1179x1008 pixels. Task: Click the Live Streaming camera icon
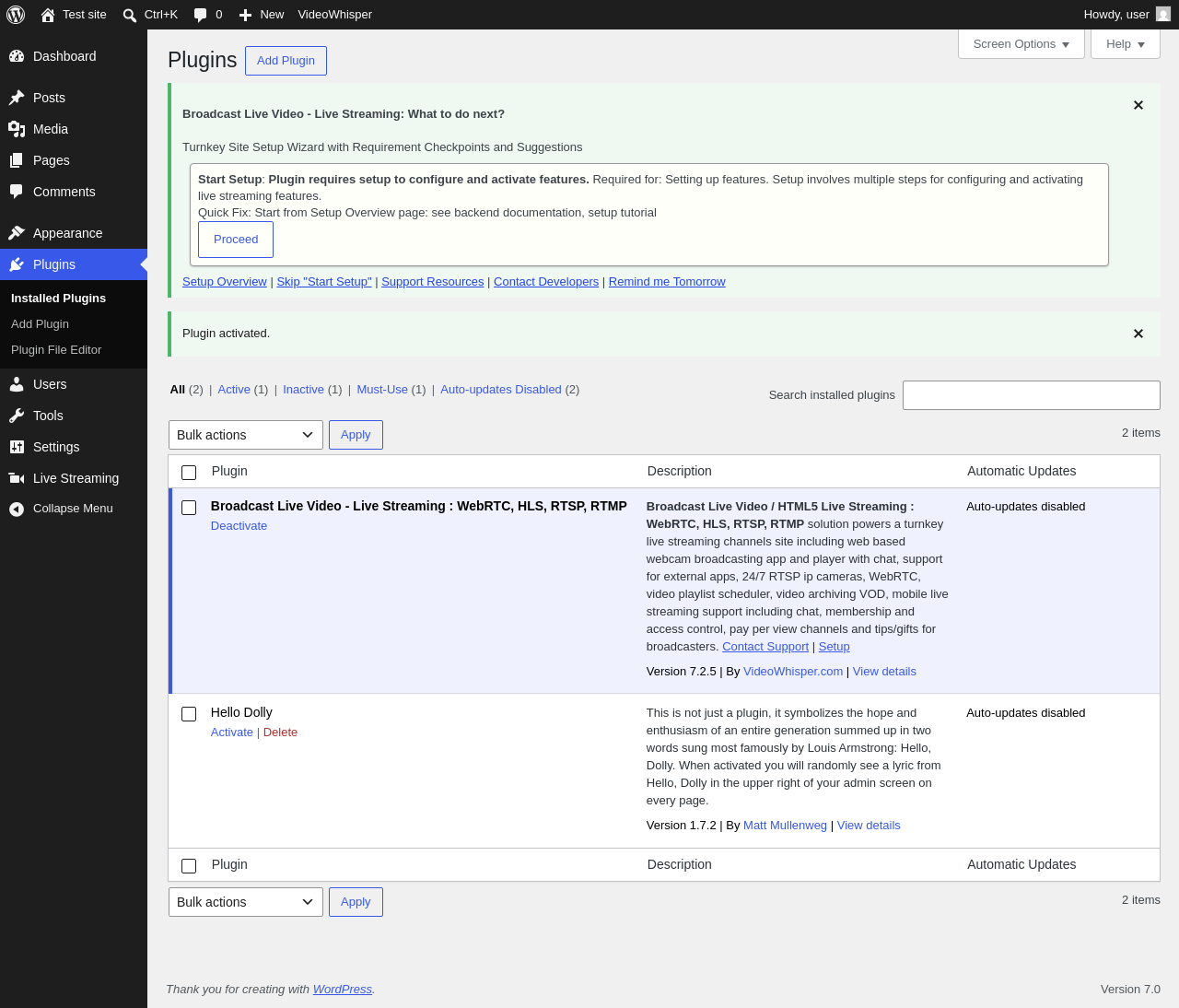pyautogui.click(x=17, y=478)
